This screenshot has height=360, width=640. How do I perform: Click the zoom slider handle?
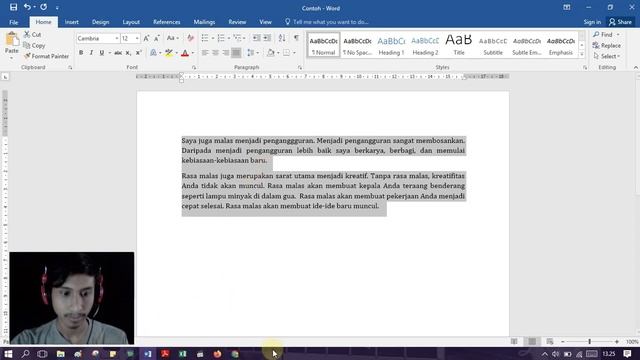[x=589, y=341]
